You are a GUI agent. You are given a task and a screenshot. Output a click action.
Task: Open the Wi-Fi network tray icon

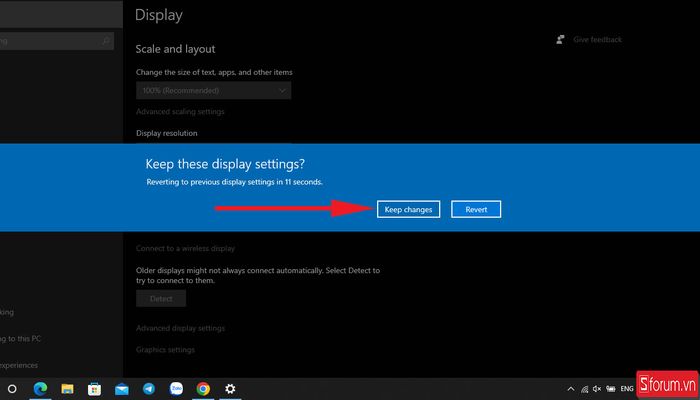tap(583, 388)
